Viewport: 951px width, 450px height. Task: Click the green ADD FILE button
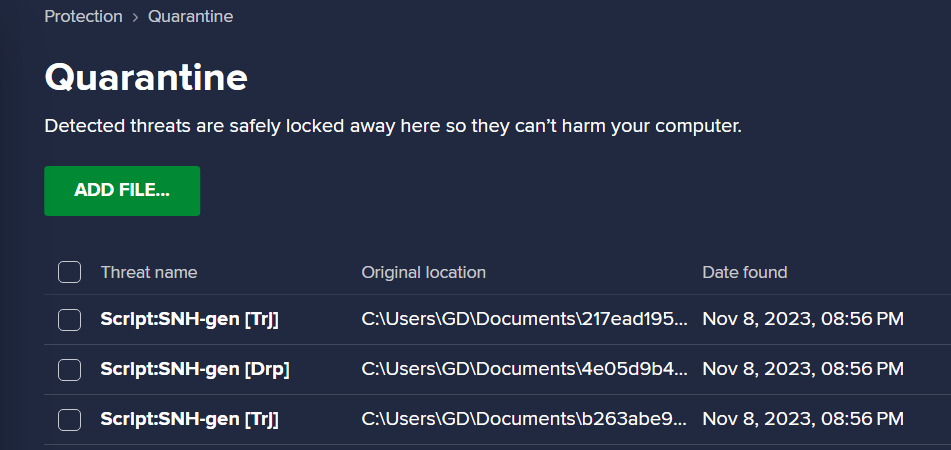(x=122, y=190)
